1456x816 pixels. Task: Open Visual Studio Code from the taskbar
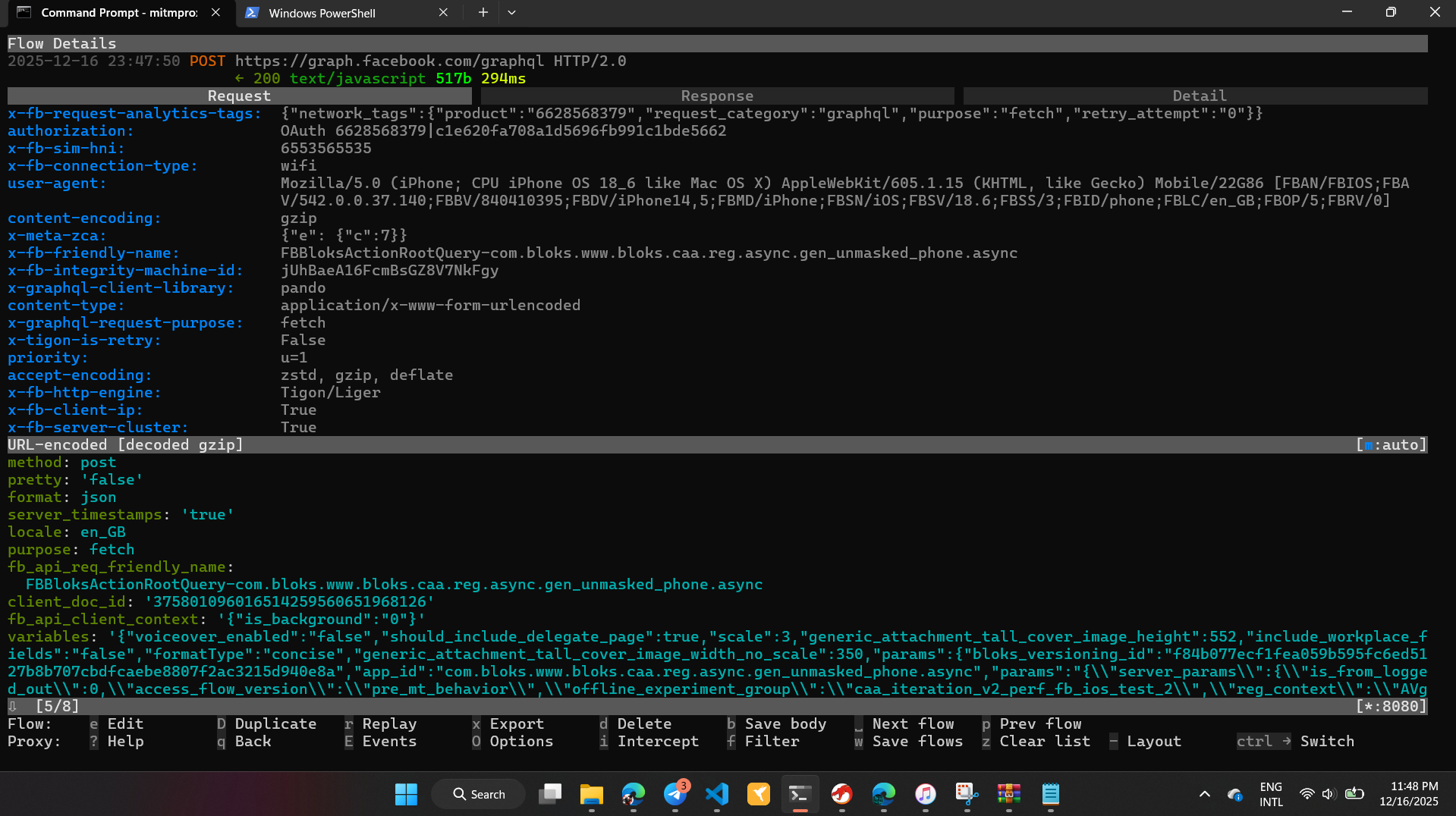click(x=717, y=794)
